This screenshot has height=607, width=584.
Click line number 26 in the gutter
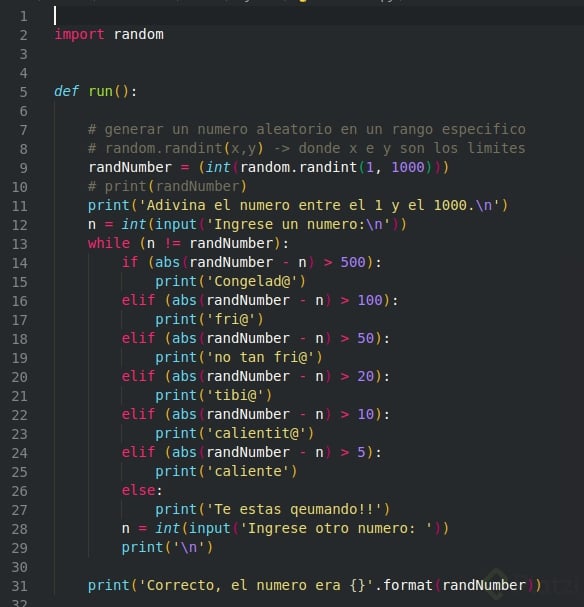19,491
